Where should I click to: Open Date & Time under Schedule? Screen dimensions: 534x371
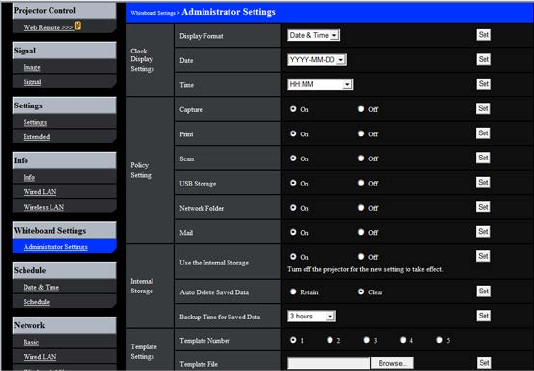tap(41, 287)
